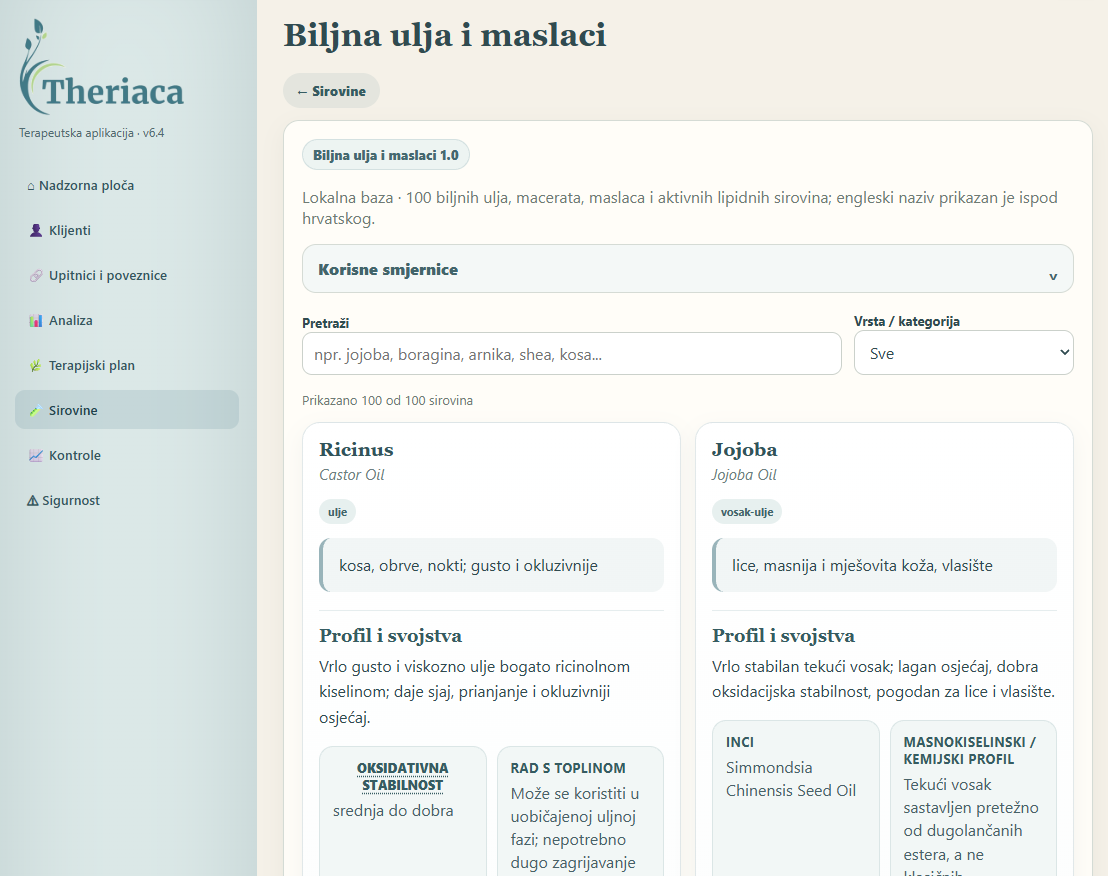Click the herb icon beside Terapijski plan
This screenshot has width=1108, height=876.
pyautogui.click(x=35, y=365)
